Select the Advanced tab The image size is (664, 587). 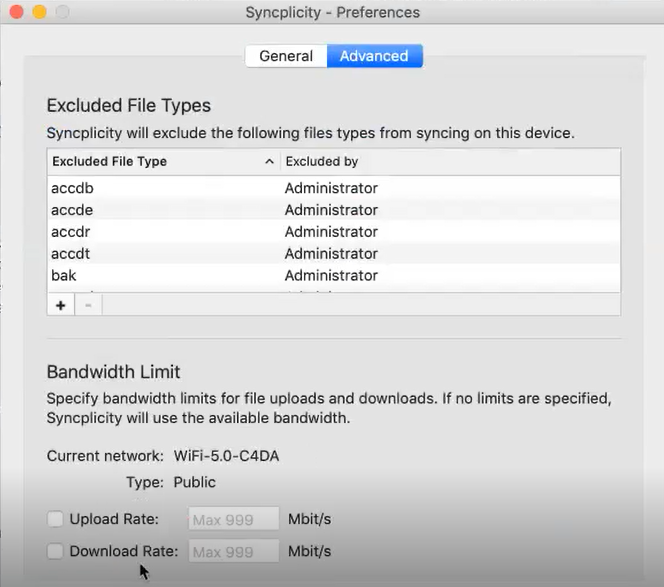(374, 56)
